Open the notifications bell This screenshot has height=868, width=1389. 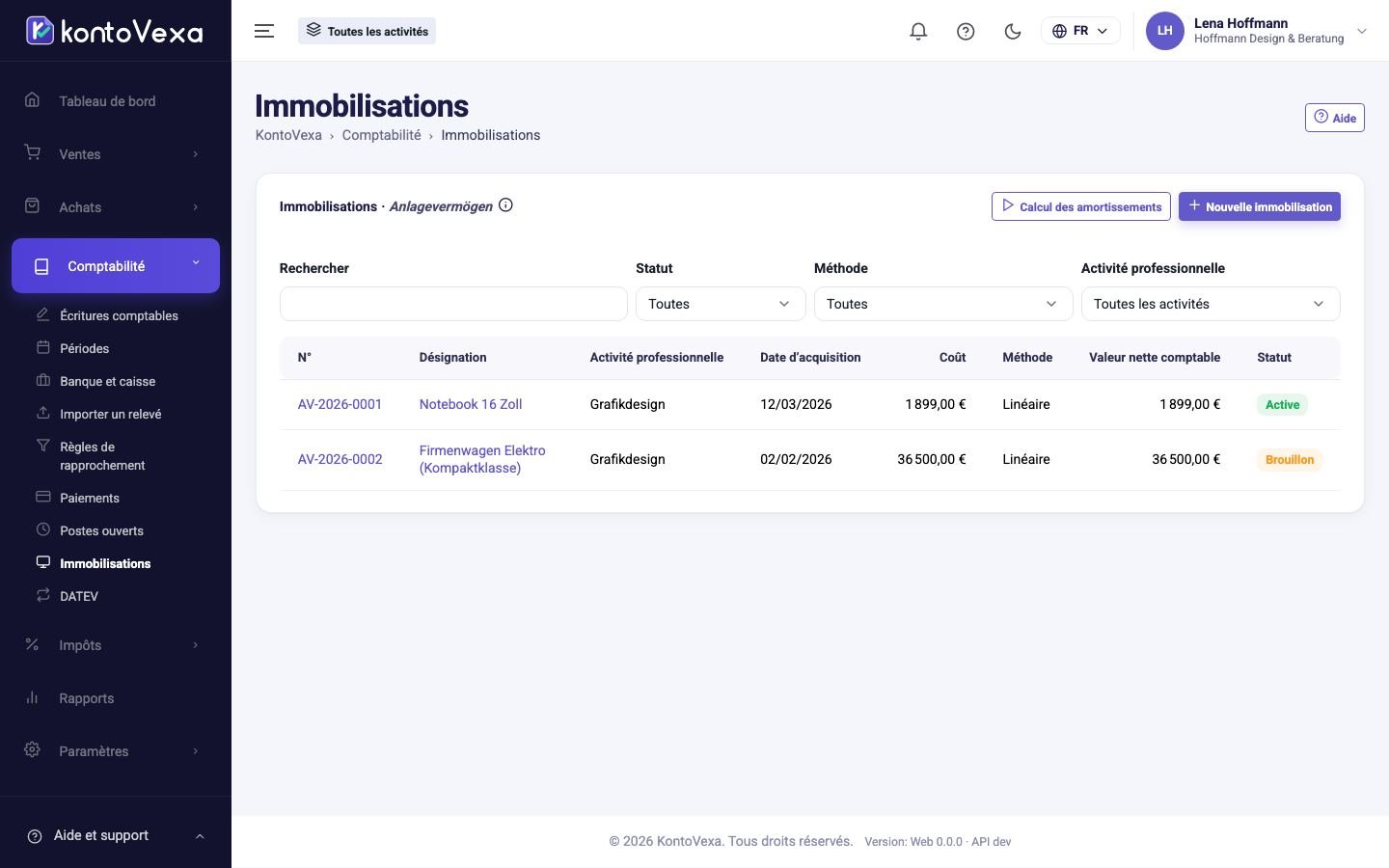tap(918, 31)
